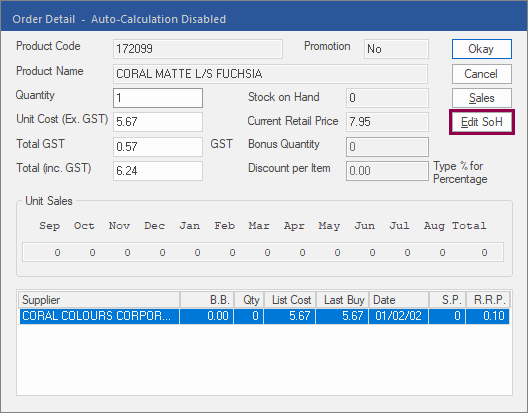Select the CORAL COLOURS CORPOR... supplier row
The width and height of the screenshot is (528, 413).
[264, 316]
